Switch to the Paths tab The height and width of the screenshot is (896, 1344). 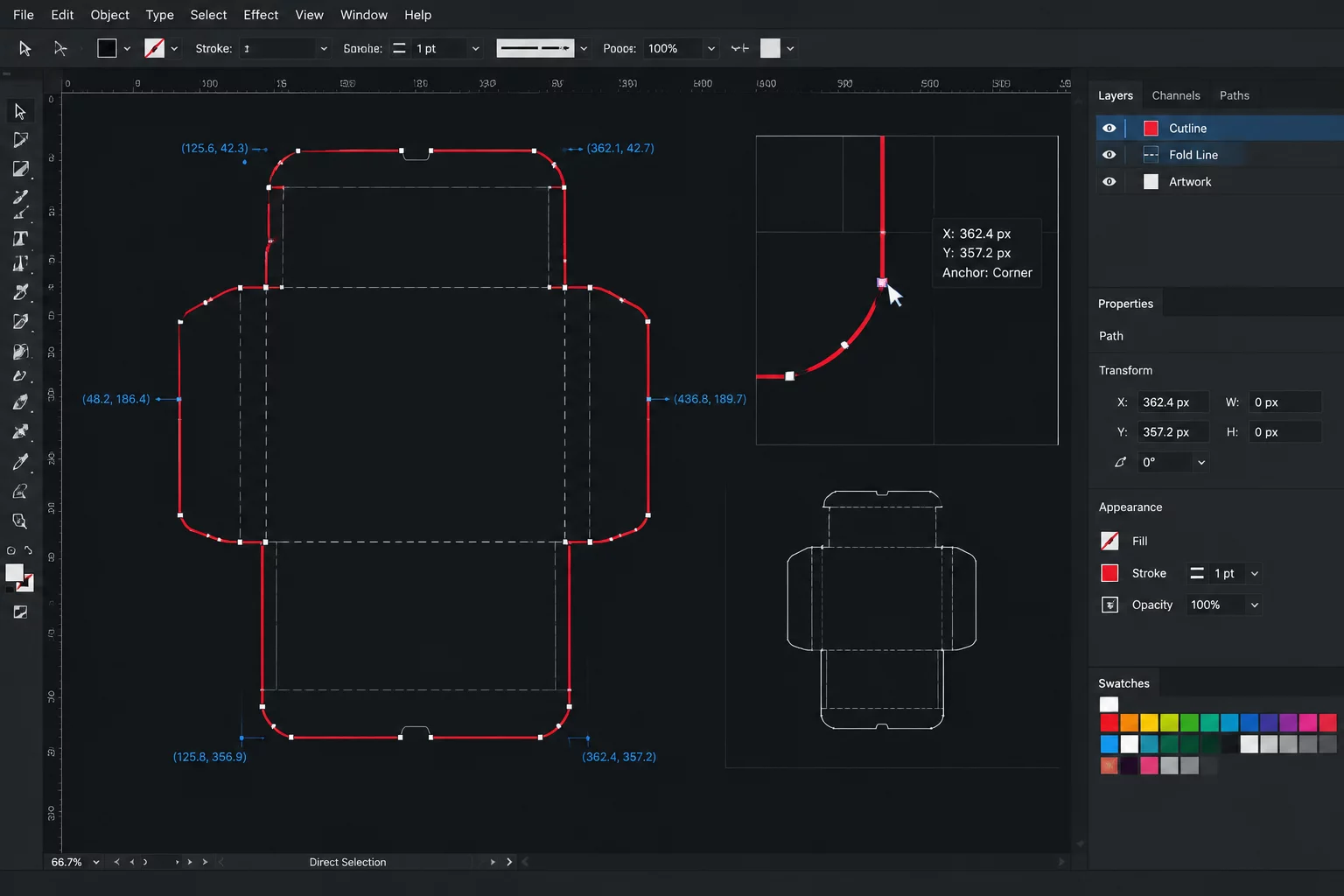coord(1235,95)
